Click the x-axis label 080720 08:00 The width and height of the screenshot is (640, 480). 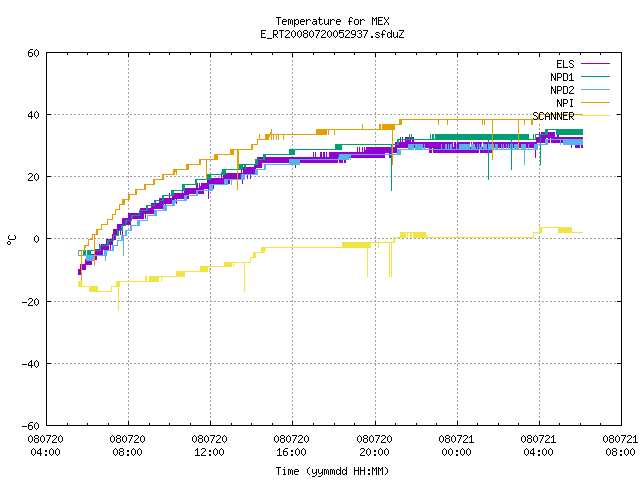pyautogui.click(x=127, y=446)
